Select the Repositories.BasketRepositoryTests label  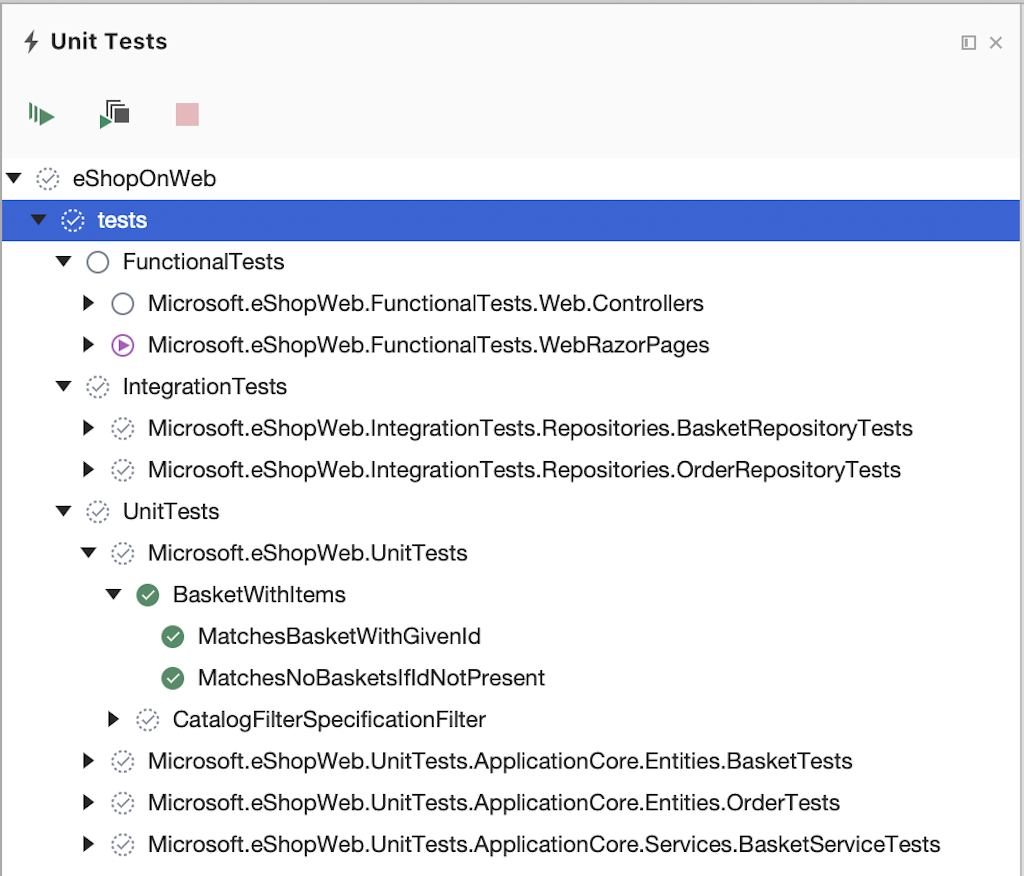(x=530, y=429)
